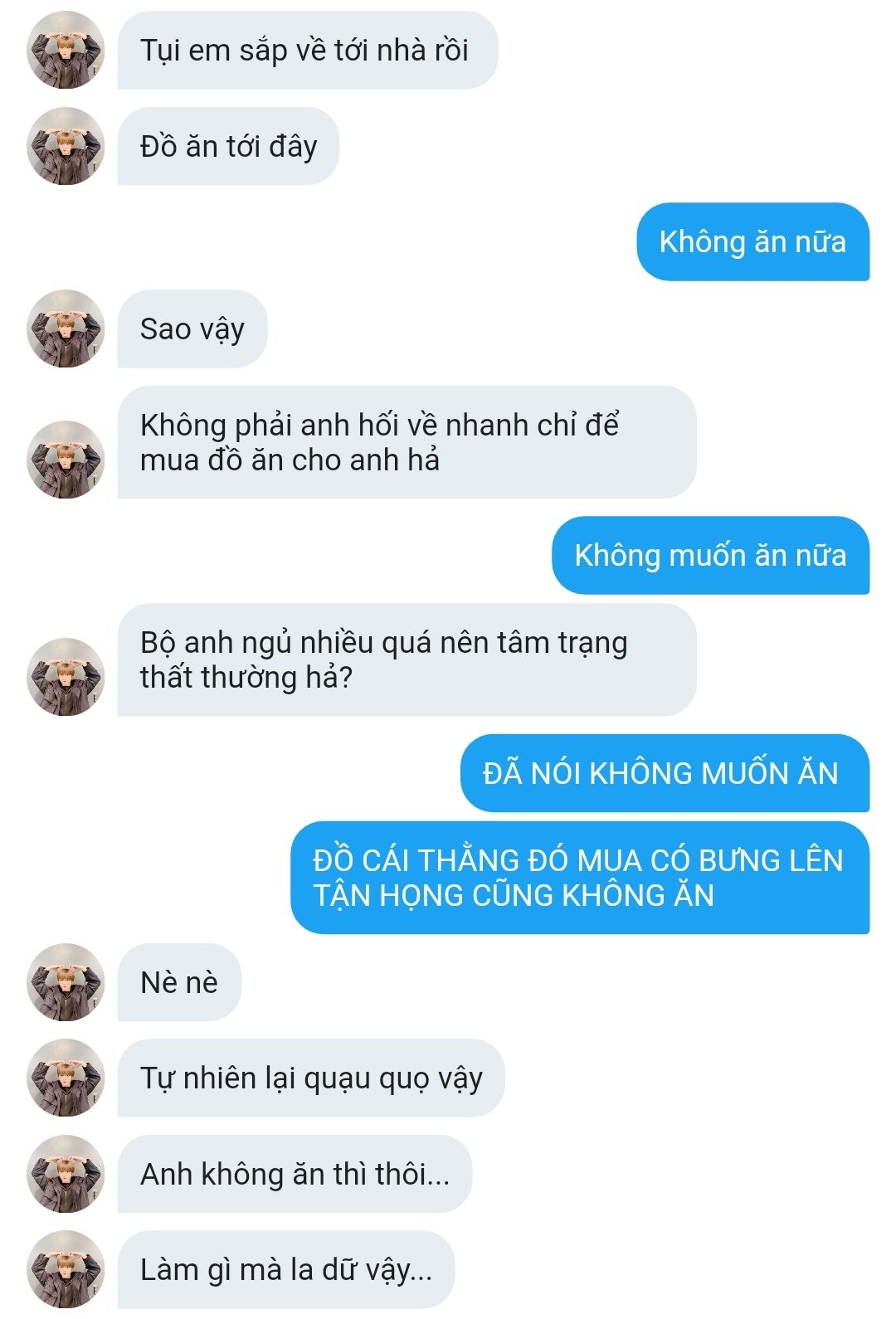Select the "Làm gì mà la dữ vậy..." message

tap(286, 1269)
